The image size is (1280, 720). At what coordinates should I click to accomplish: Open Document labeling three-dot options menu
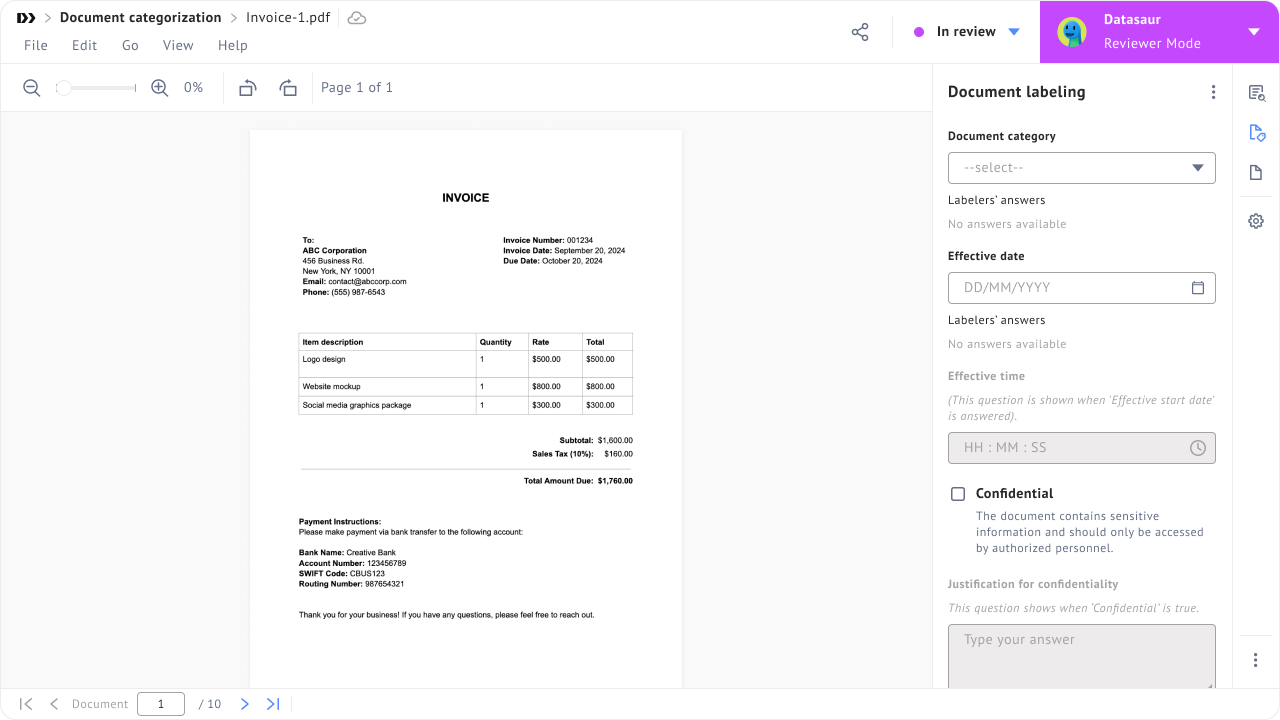tap(1213, 92)
